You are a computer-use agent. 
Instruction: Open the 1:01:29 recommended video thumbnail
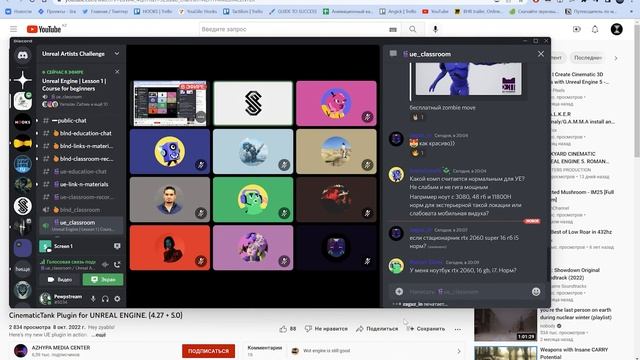[505, 325]
